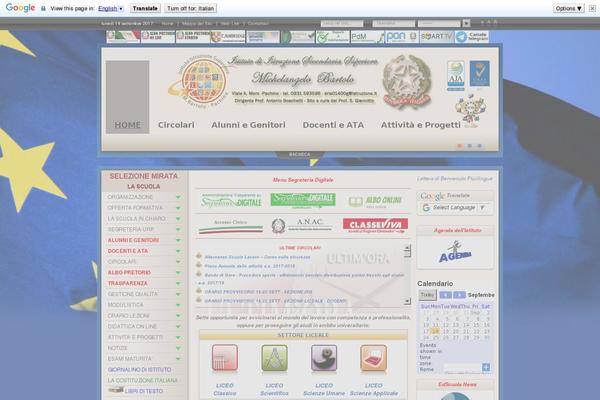This screenshot has width=600, height=400.
Task: Open Amministrazione Trasparente Segreteria Digitale banner
Action: (x=231, y=200)
